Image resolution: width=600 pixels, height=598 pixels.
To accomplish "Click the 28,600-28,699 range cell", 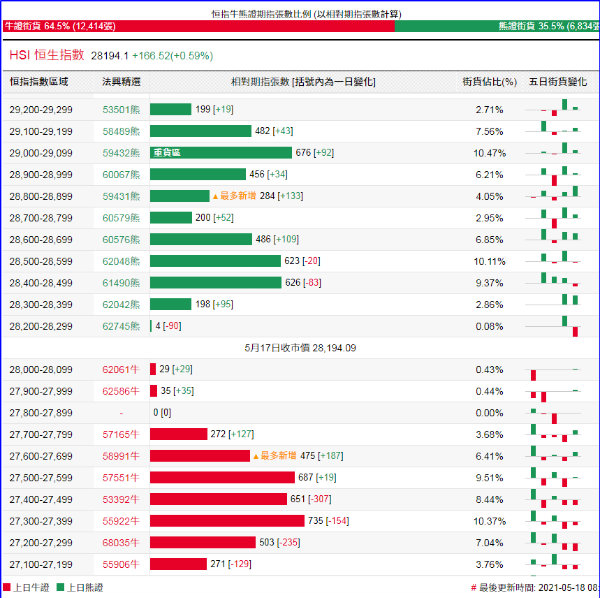I will click(x=41, y=240).
